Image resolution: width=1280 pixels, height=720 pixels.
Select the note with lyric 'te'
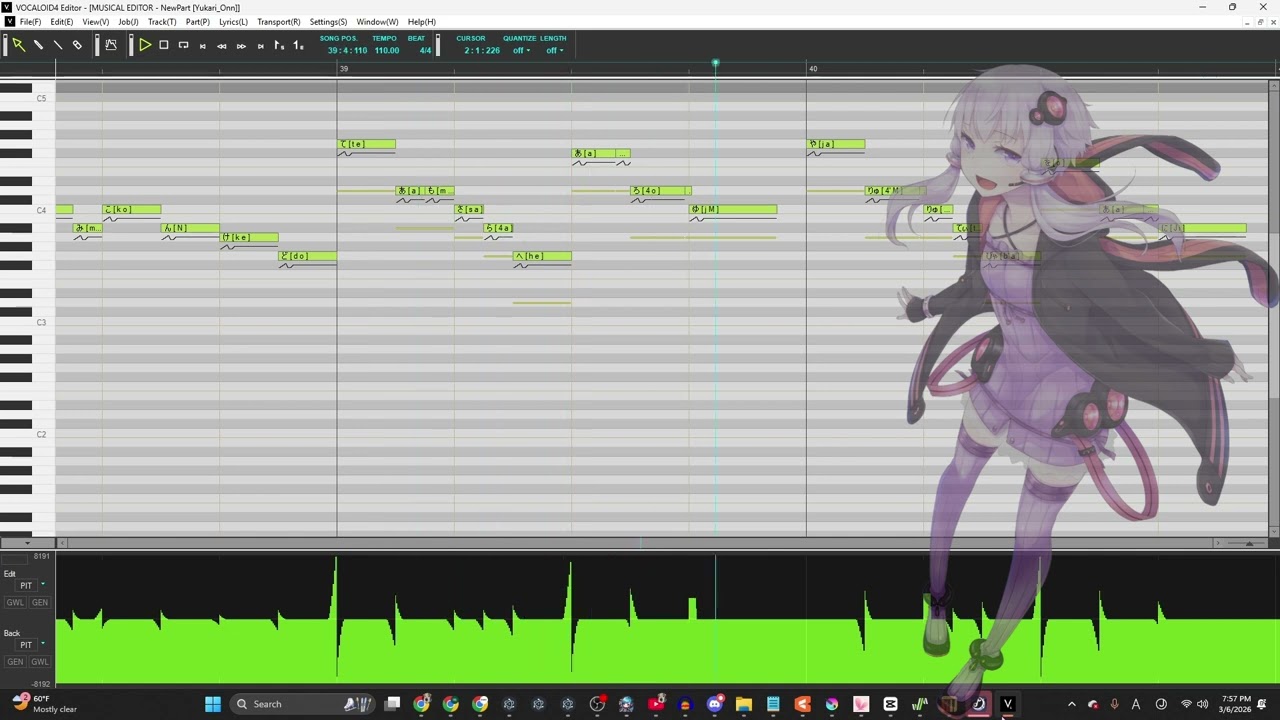pos(367,144)
